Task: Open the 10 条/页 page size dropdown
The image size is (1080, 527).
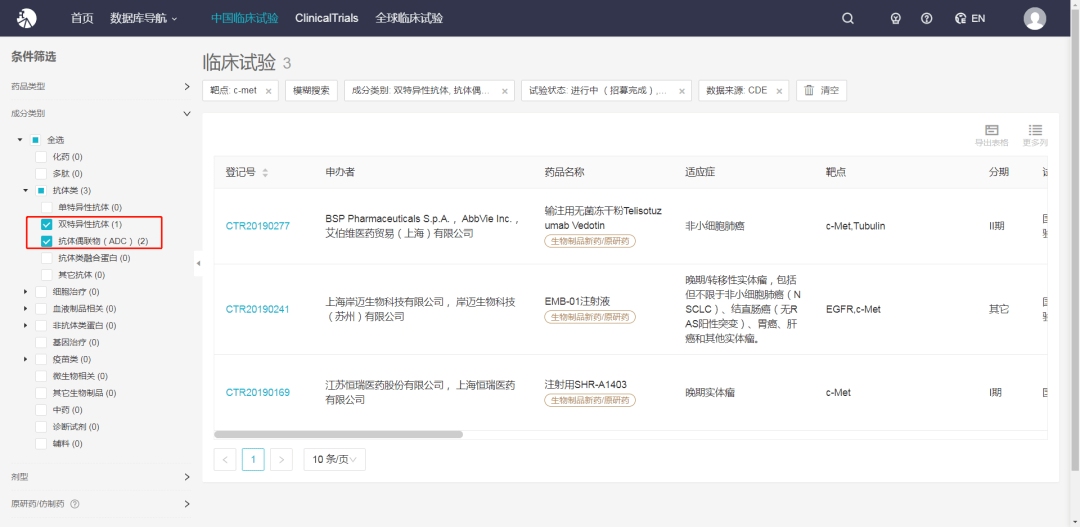Action: click(x=334, y=459)
